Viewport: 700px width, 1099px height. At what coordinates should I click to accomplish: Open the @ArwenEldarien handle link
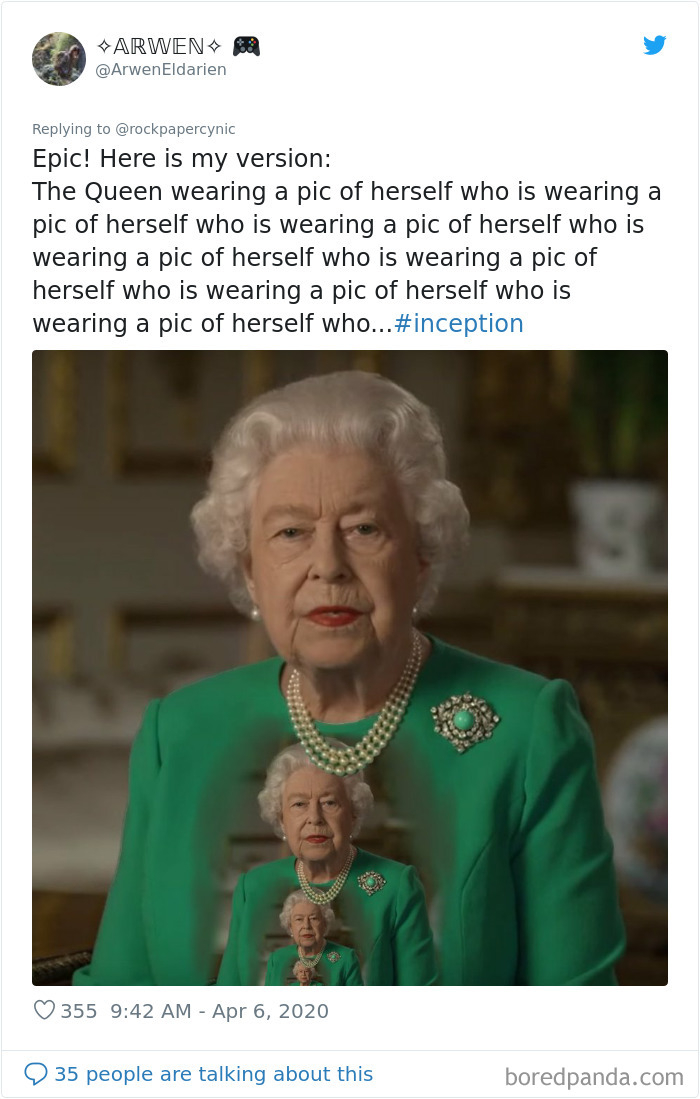coord(160,69)
